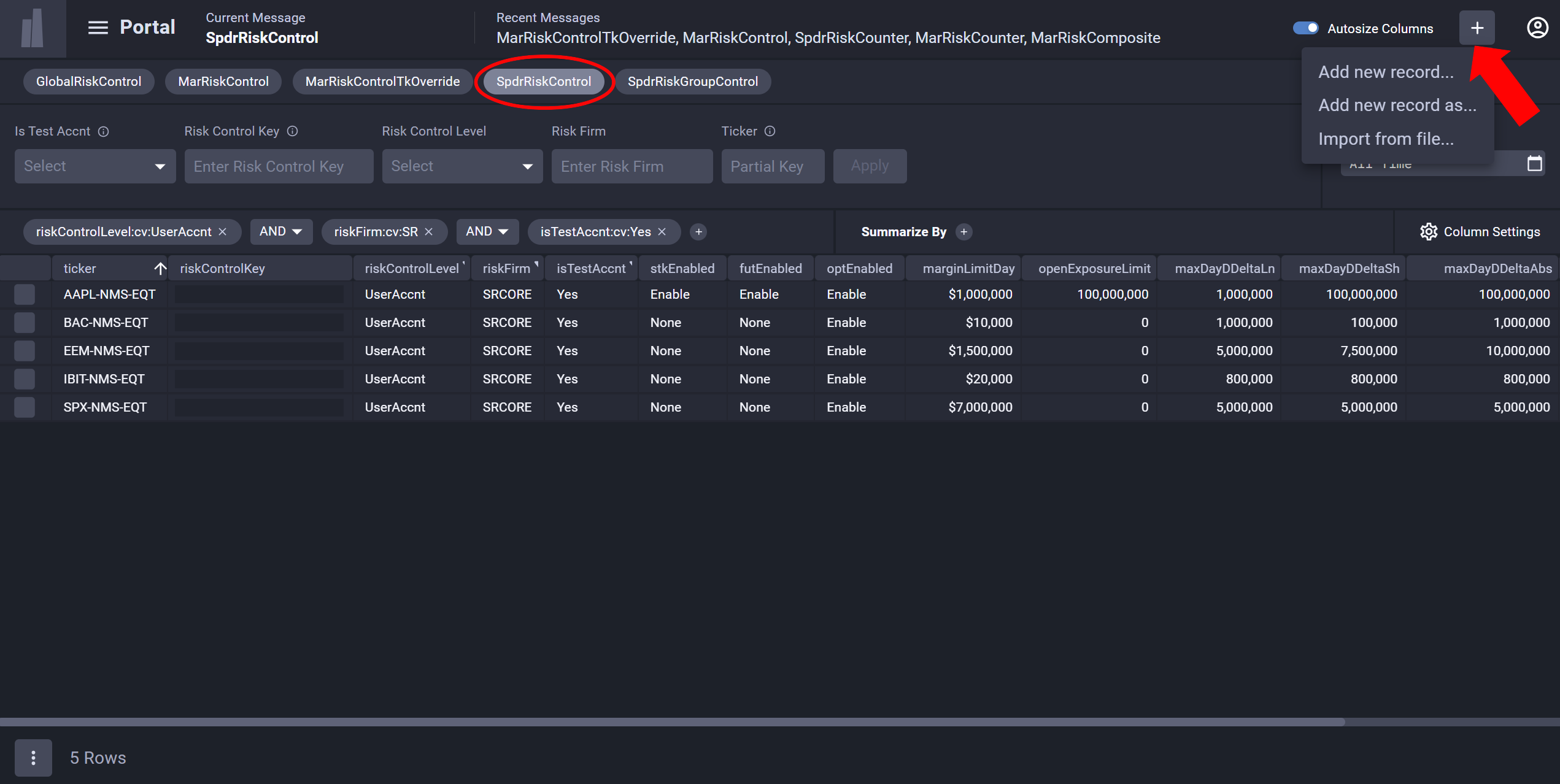The height and width of the screenshot is (784, 1560).
Task: Click the Apply button
Action: point(870,166)
